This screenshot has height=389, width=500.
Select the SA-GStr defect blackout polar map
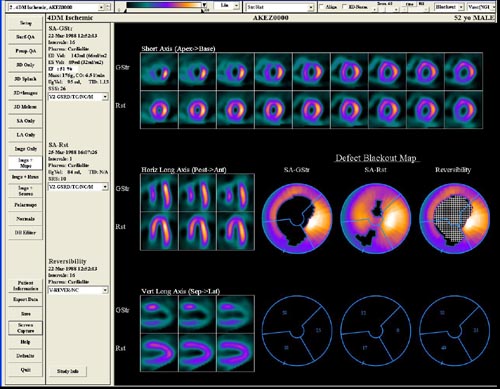pos(297,219)
